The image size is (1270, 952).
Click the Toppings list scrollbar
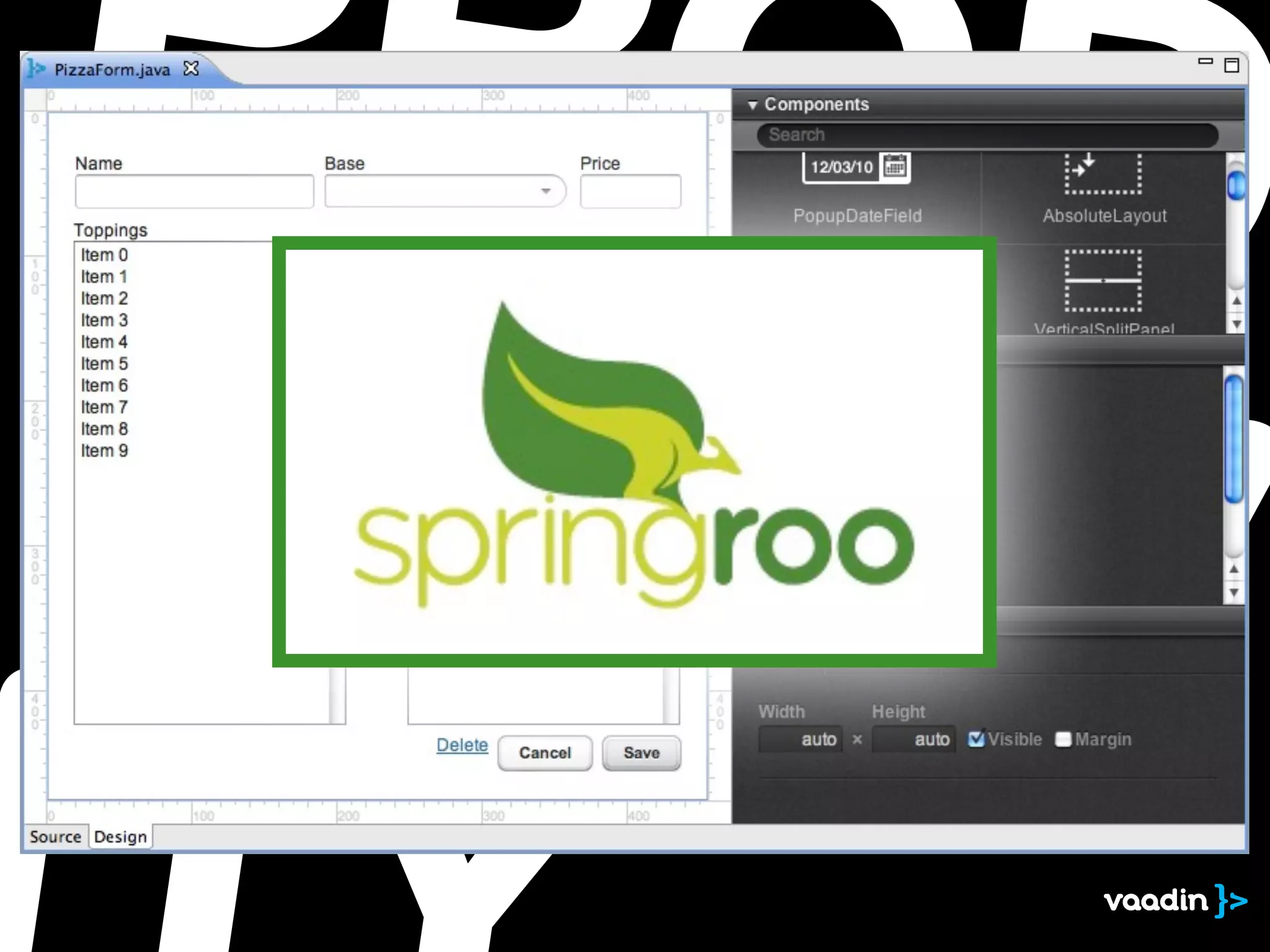(338, 695)
